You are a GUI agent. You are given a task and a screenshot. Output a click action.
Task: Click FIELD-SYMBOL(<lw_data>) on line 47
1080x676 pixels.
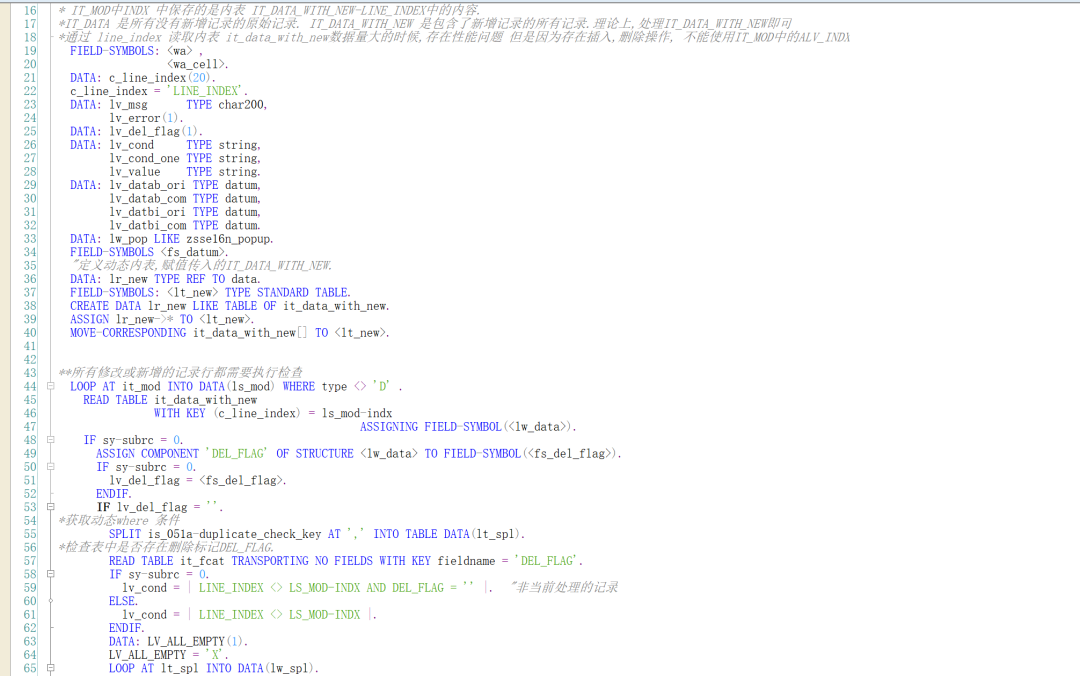499,427
